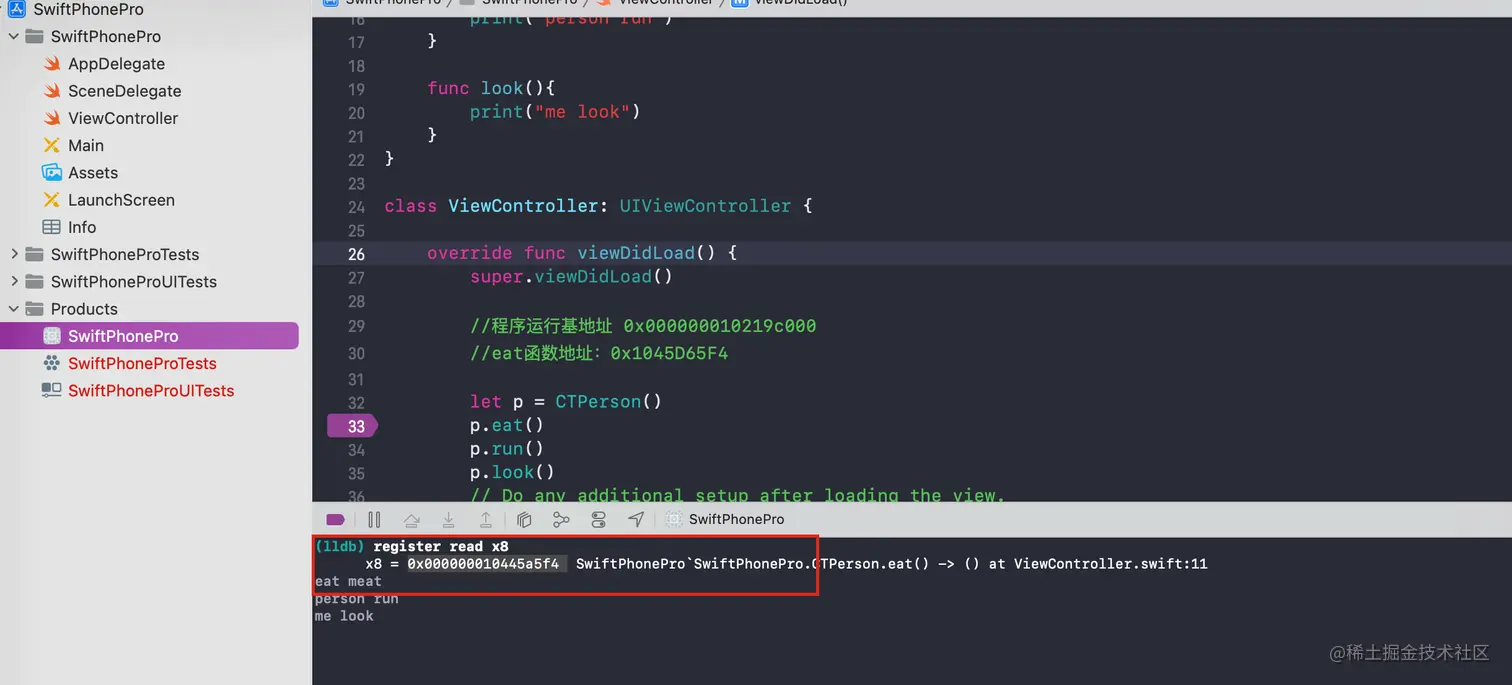Open the Assets catalog
The width and height of the screenshot is (1512, 685).
(x=93, y=173)
